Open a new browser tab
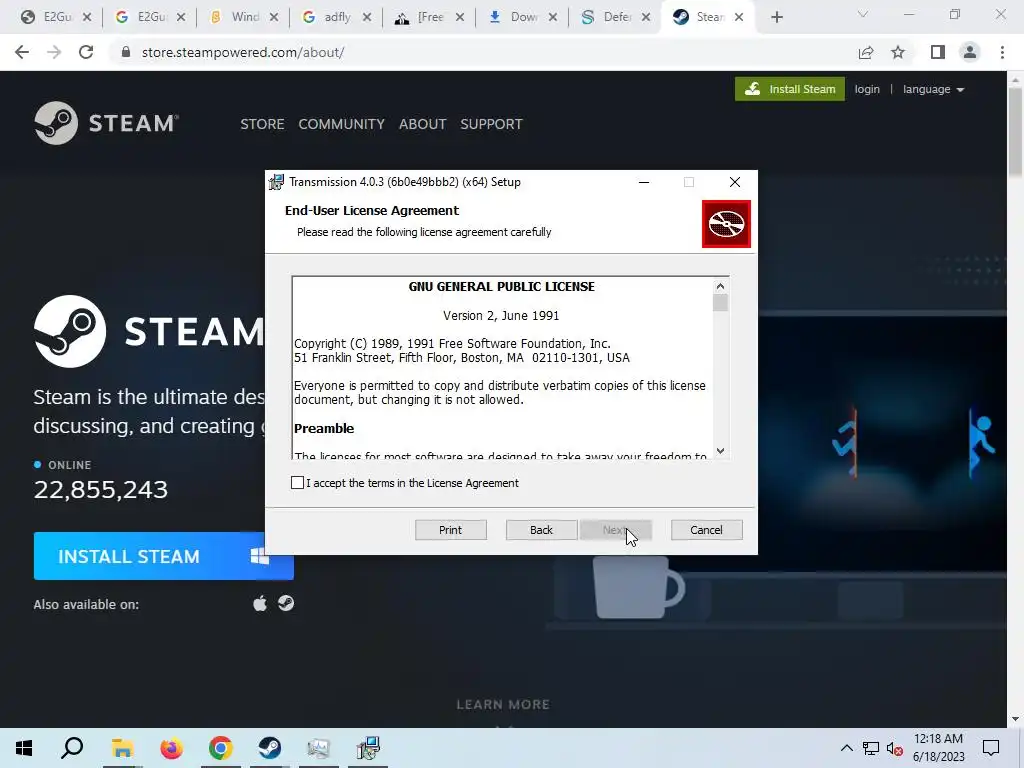This screenshot has width=1024, height=768. (776, 17)
